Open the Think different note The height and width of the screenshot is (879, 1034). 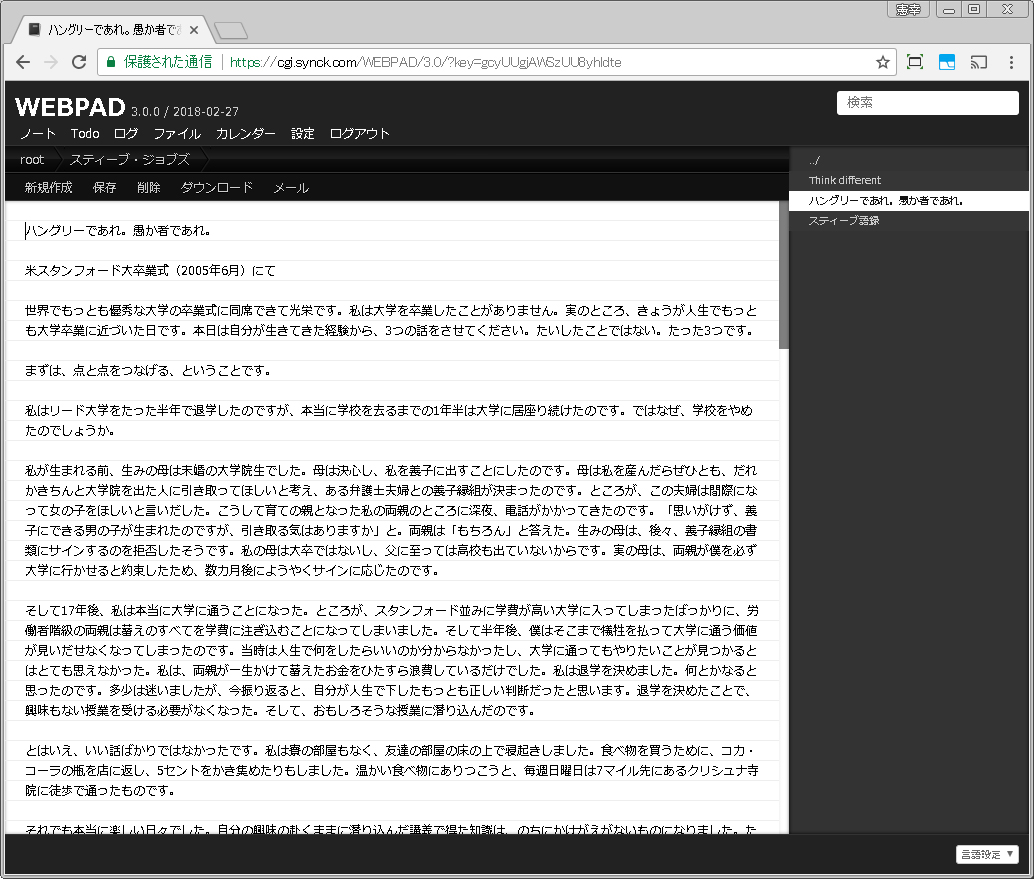pyautogui.click(x=909, y=180)
